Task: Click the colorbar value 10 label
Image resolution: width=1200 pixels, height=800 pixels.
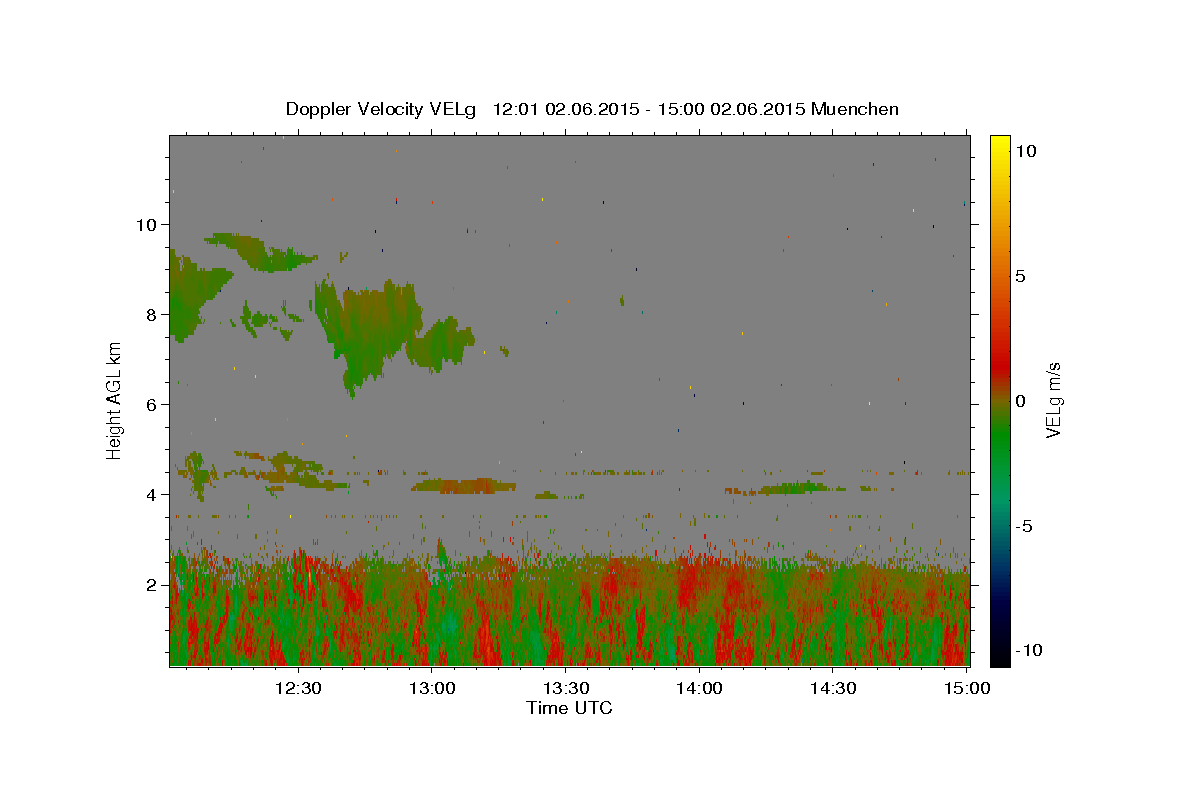Action: pos(1025,151)
